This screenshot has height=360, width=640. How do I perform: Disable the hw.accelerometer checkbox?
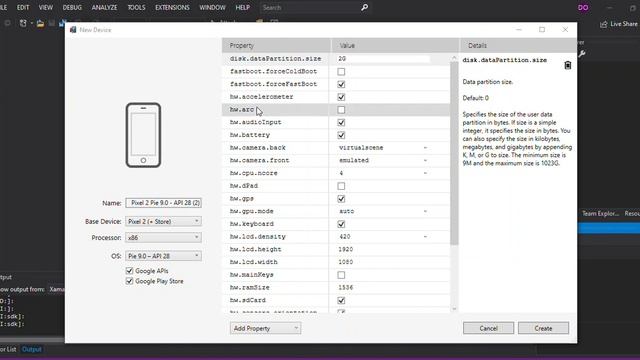pos(341,97)
